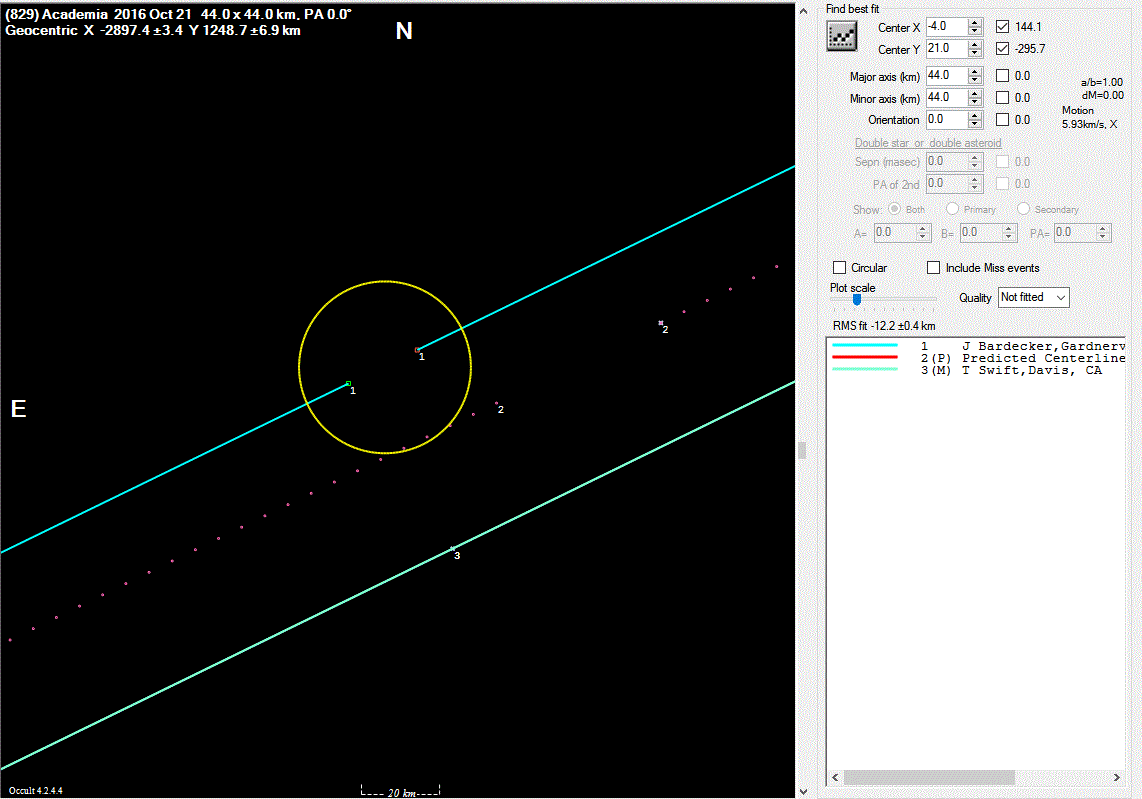Click the Find best fit chart icon
Screen dimensions: 1142x799
pos(841,36)
